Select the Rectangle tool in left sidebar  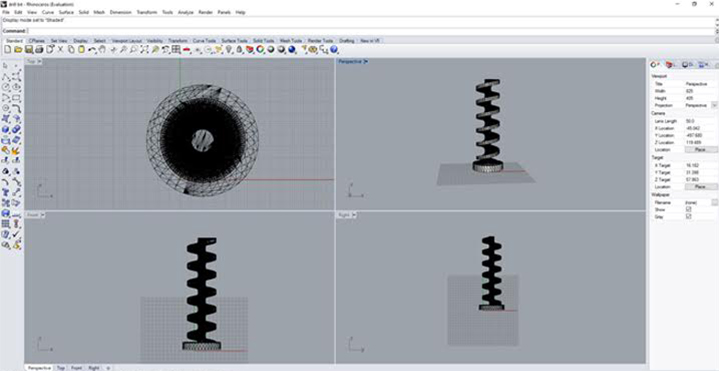click(17, 98)
